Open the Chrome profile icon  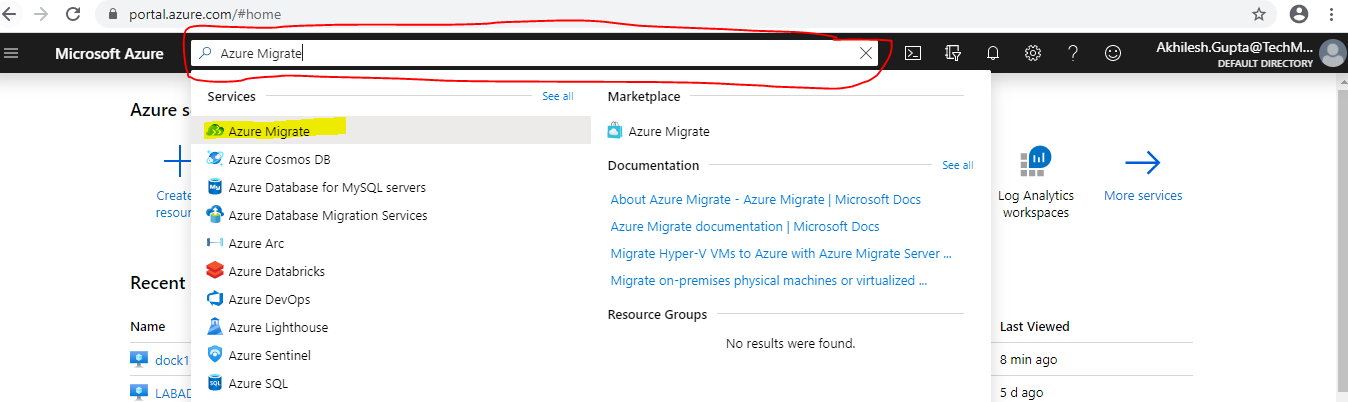pyautogui.click(x=1299, y=14)
